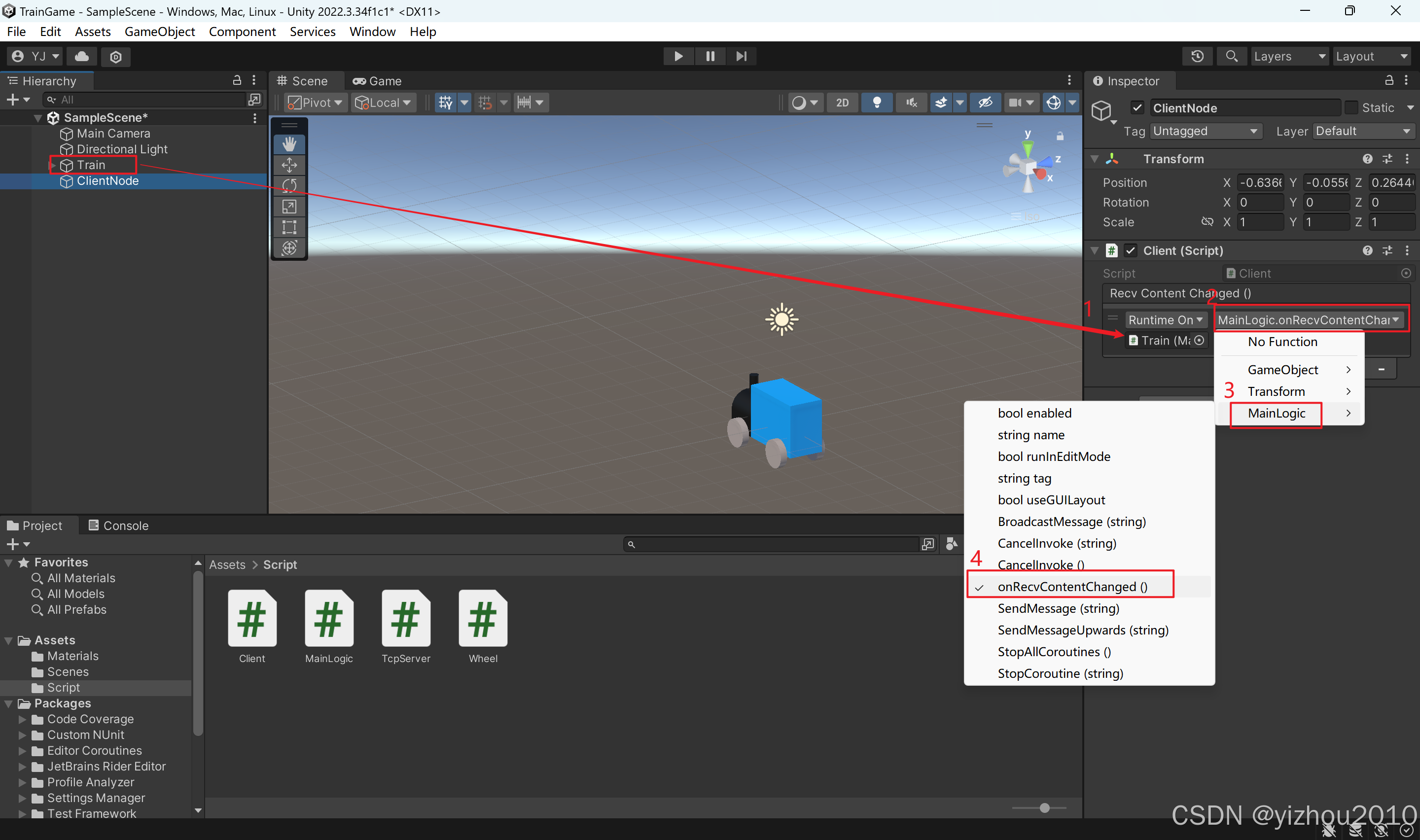Viewport: 1420px width, 840px height.
Task: Lock the Inspector panel
Action: tap(1389, 80)
